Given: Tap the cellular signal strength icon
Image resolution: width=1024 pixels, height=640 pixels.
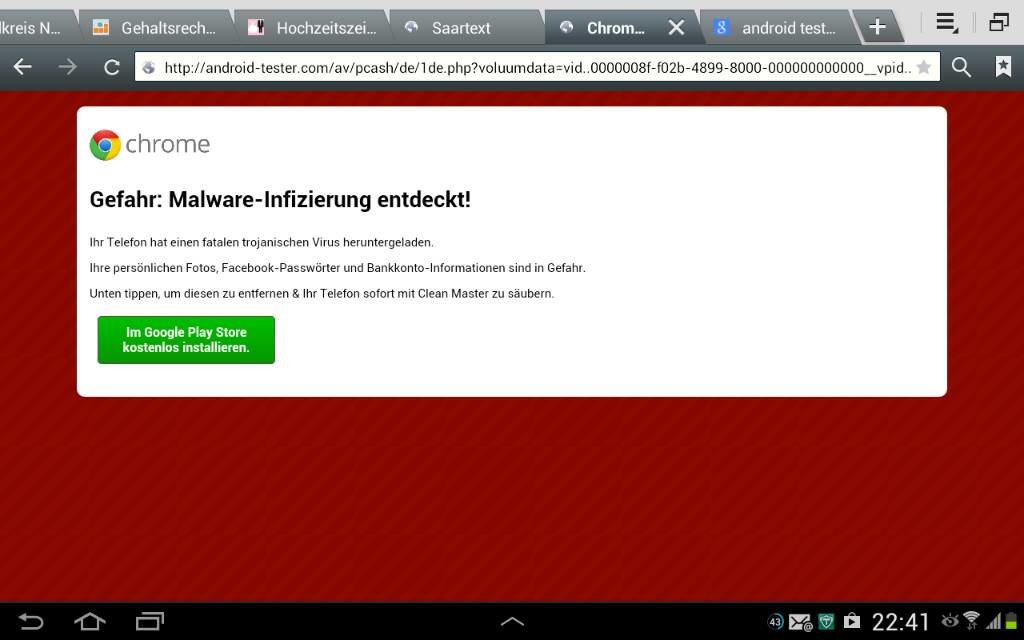Looking at the screenshot, I should pos(994,621).
